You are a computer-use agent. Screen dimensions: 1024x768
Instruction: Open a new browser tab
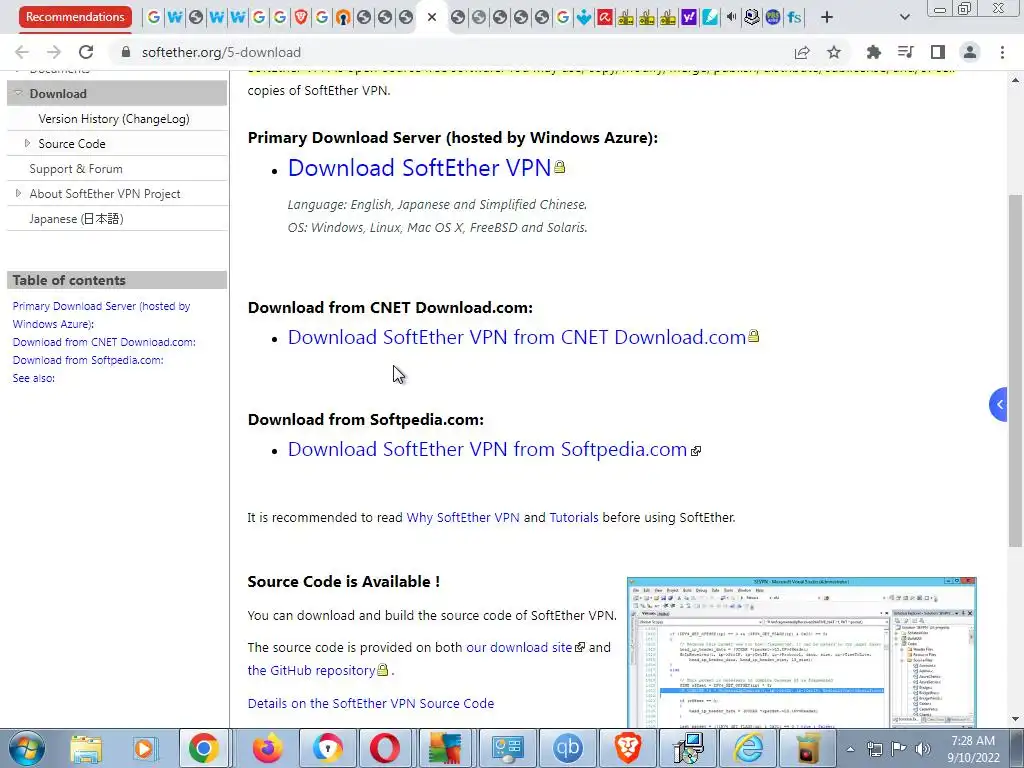pos(827,18)
